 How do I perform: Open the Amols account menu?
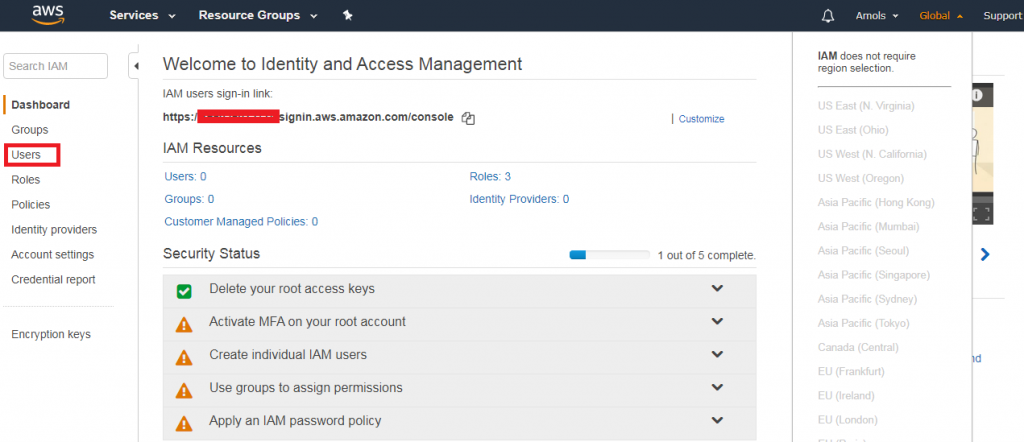pos(877,16)
